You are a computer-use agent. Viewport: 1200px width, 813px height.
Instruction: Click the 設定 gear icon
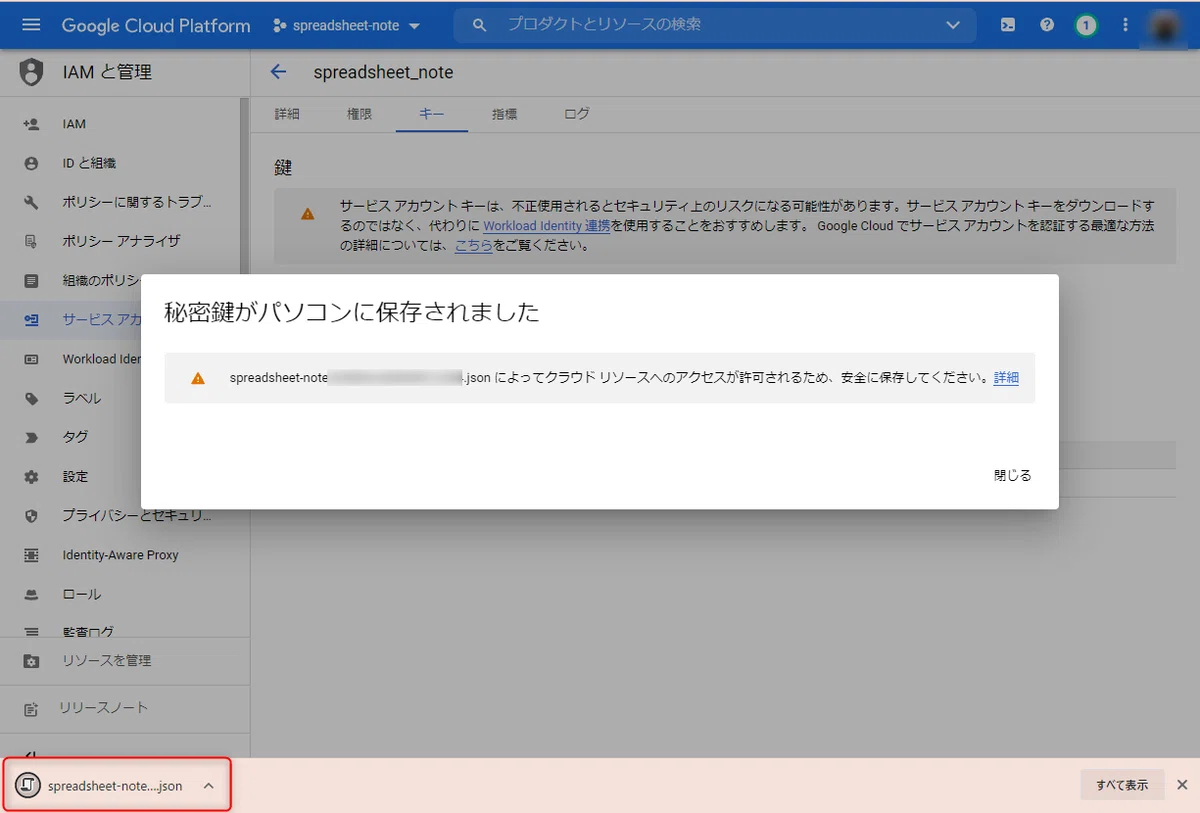click(x=31, y=476)
